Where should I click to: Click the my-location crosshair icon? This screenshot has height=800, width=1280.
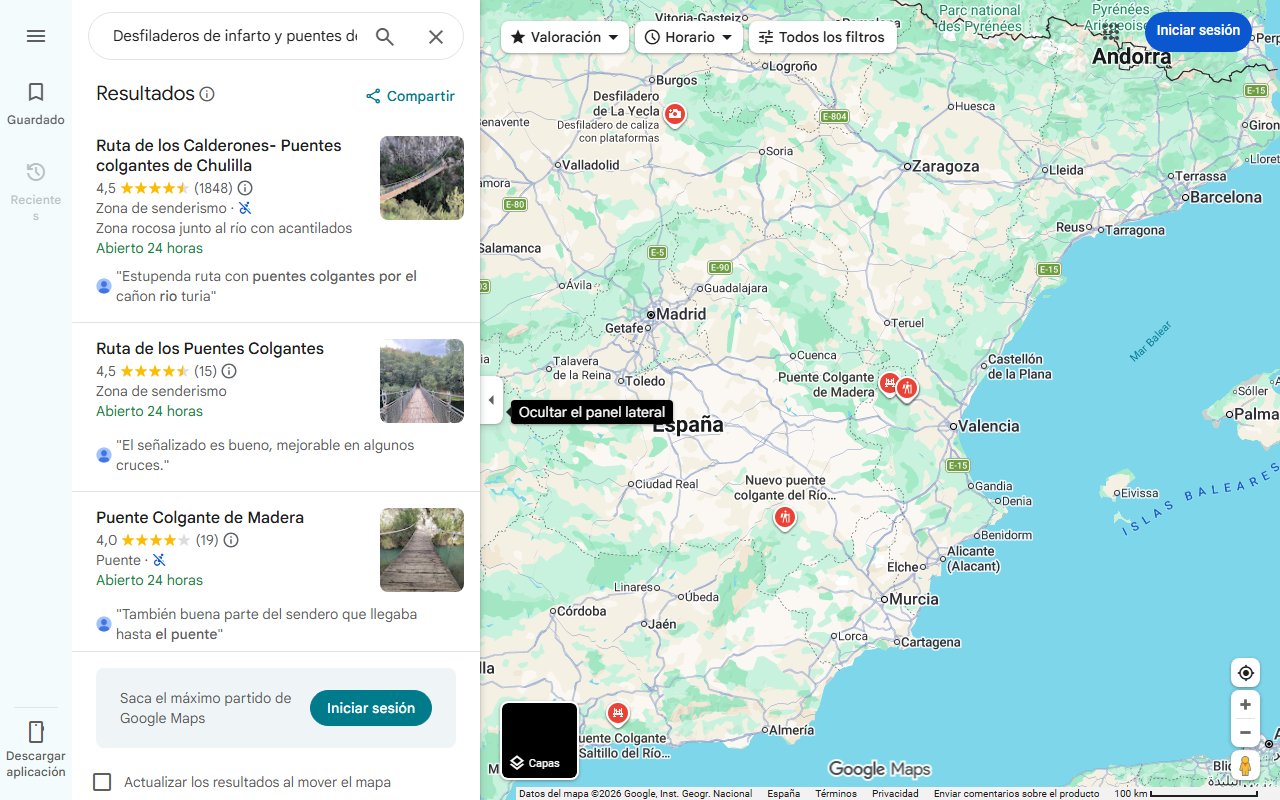click(x=1245, y=672)
